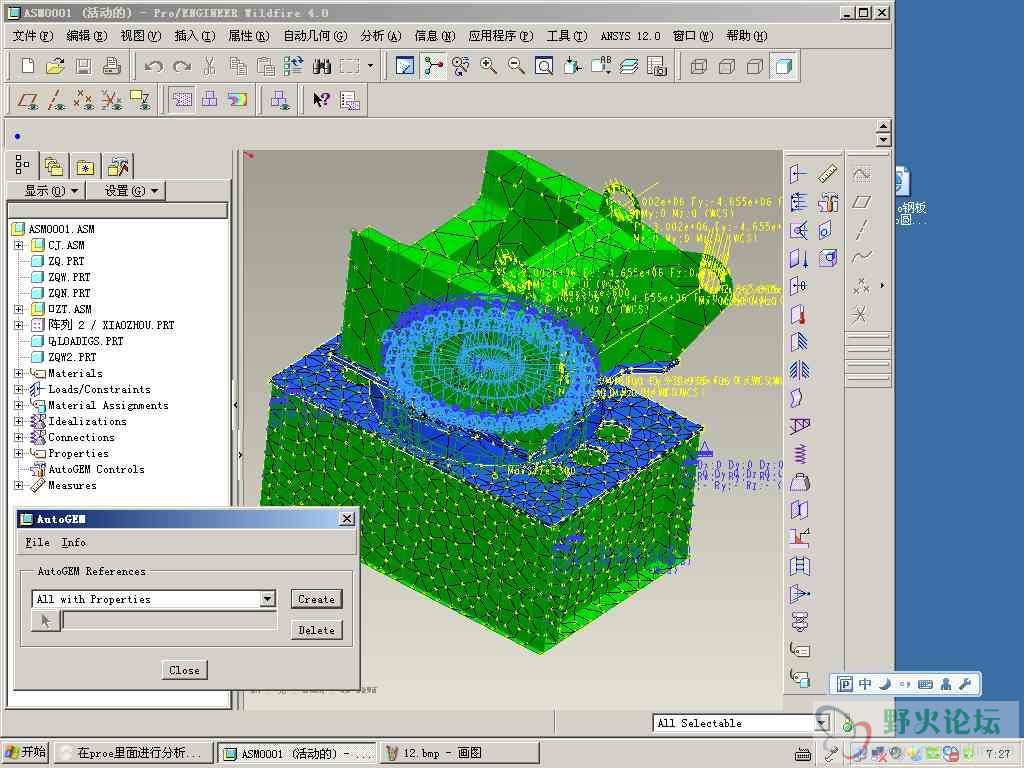Click the thermometer temperature load icon
The image size is (1024, 768).
click(x=799, y=315)
